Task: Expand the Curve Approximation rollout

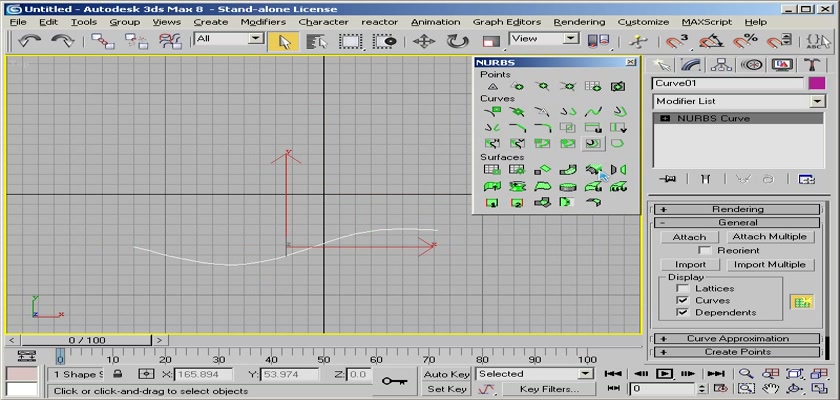Action: tap(737, 338)
